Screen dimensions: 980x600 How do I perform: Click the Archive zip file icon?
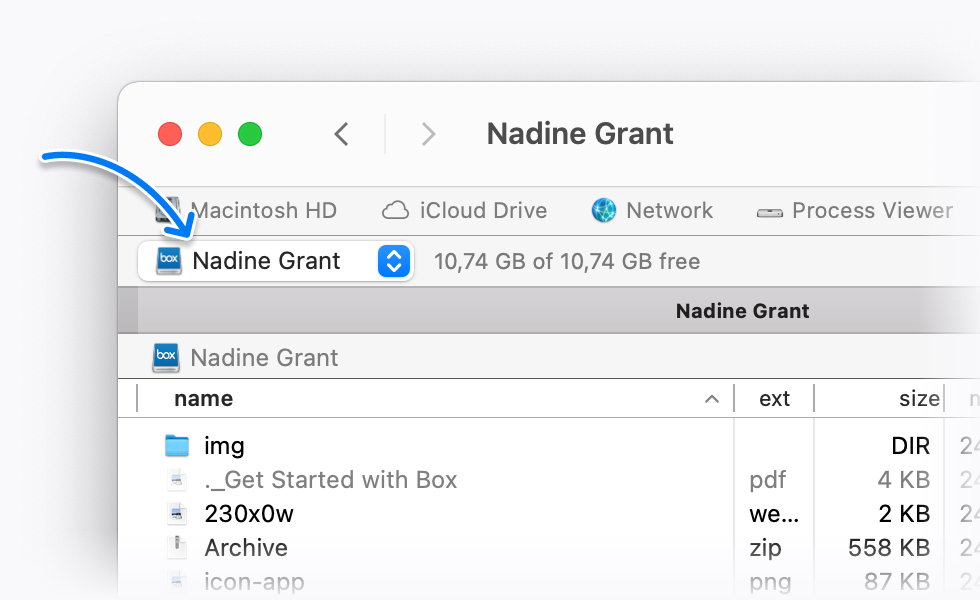coord(177,547)
